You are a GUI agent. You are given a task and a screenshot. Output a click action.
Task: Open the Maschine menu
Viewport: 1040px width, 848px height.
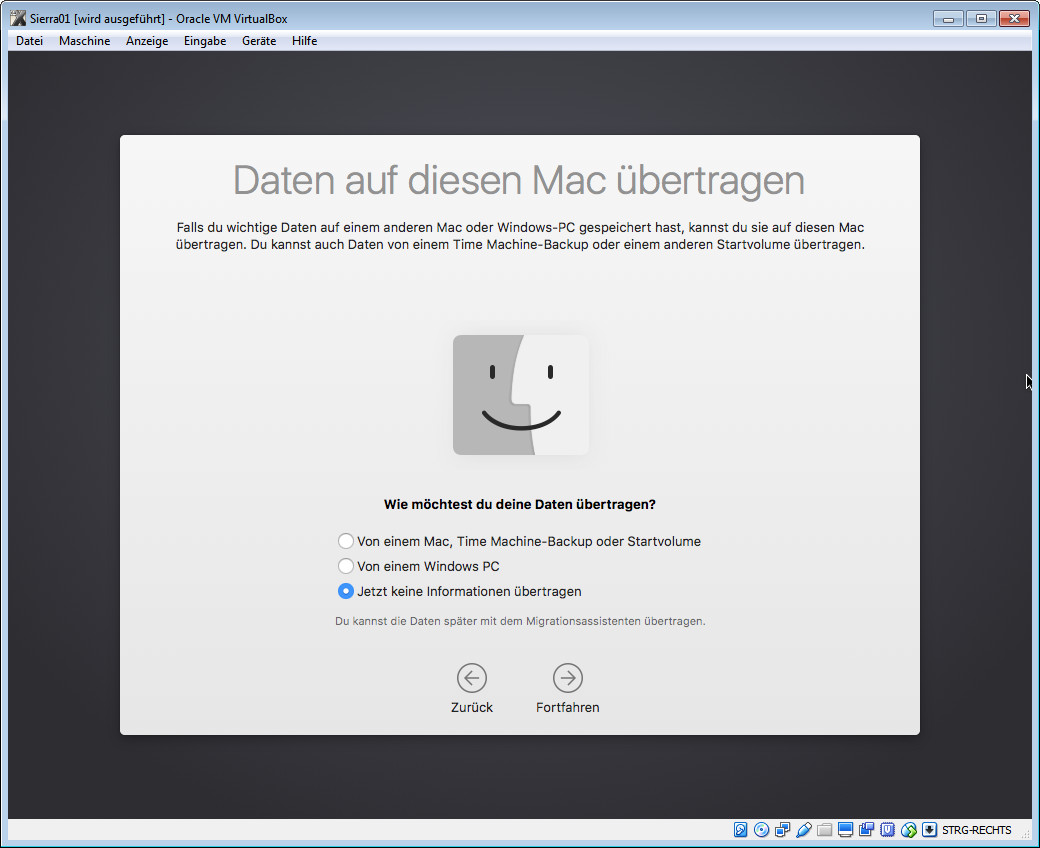coord(84,41)
